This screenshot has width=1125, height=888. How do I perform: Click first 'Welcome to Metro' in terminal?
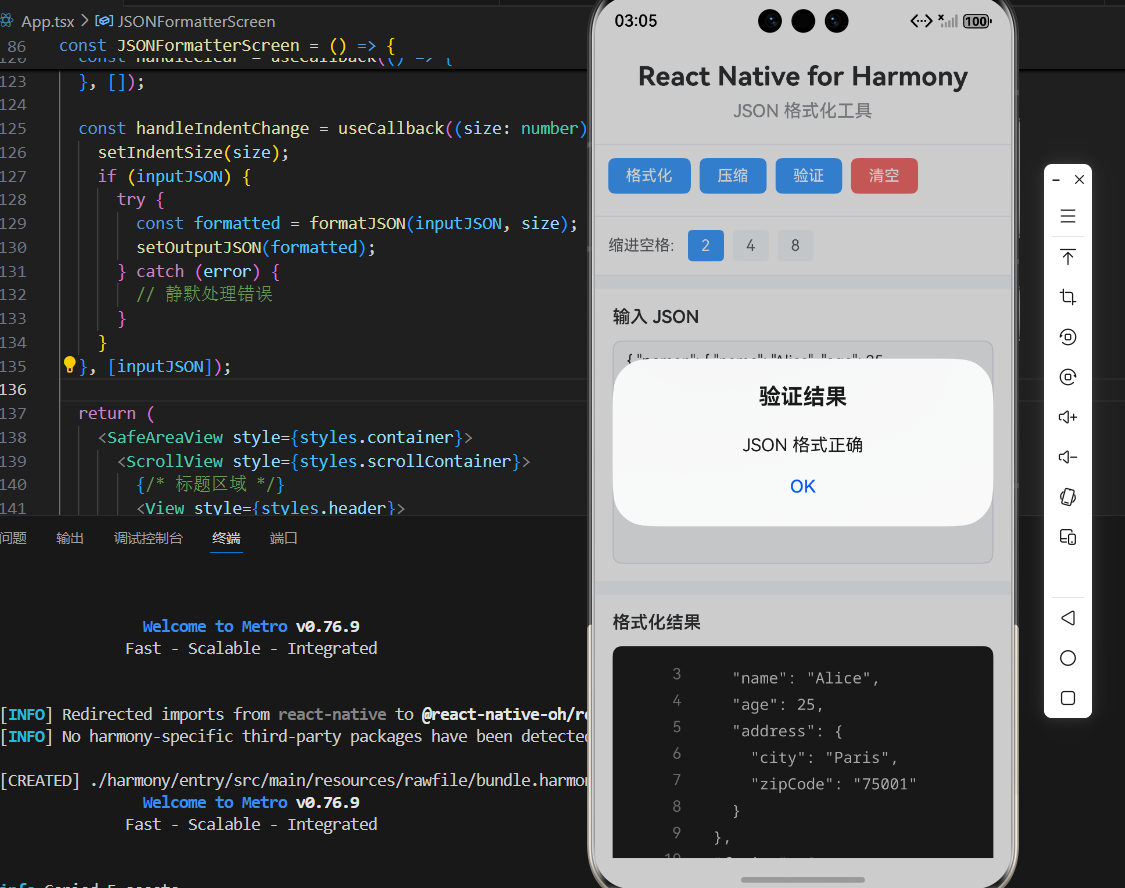point(215,626)
